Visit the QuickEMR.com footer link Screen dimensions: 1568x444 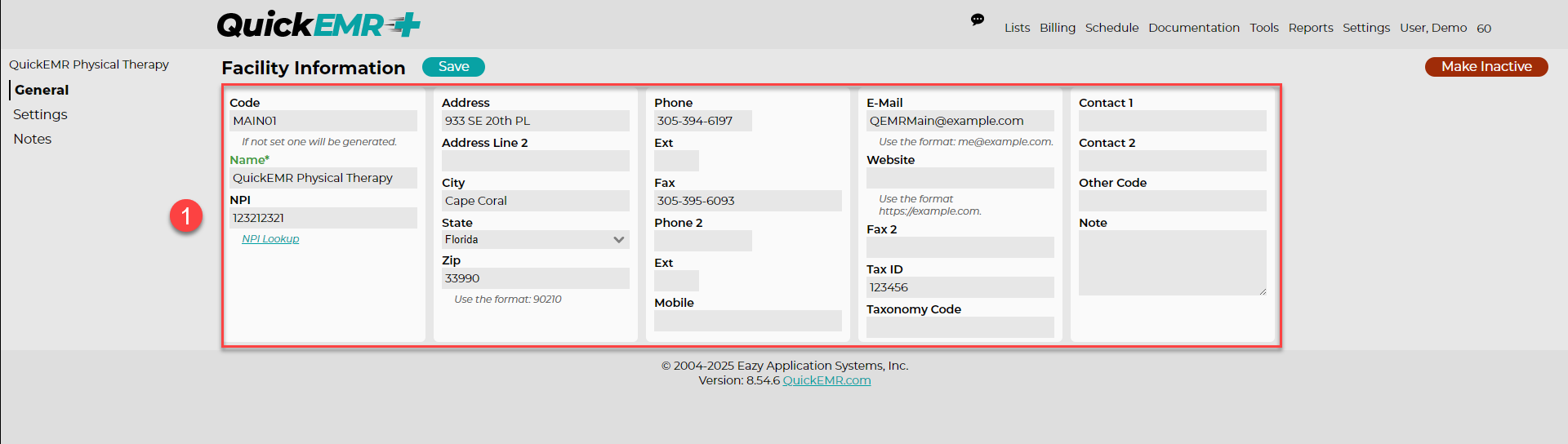(x=826, y=380)
